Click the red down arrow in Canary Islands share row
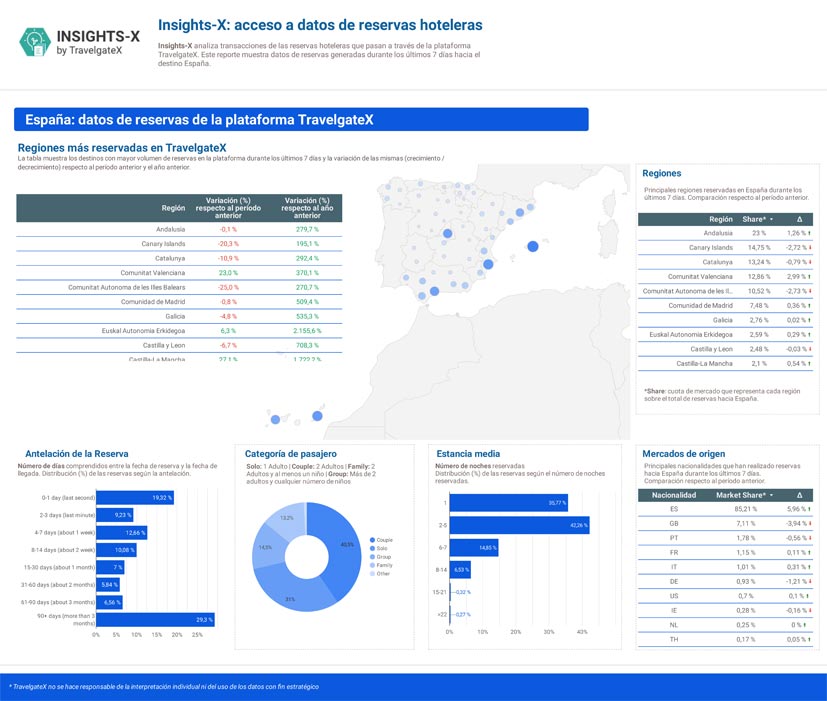 pos(810,247)
